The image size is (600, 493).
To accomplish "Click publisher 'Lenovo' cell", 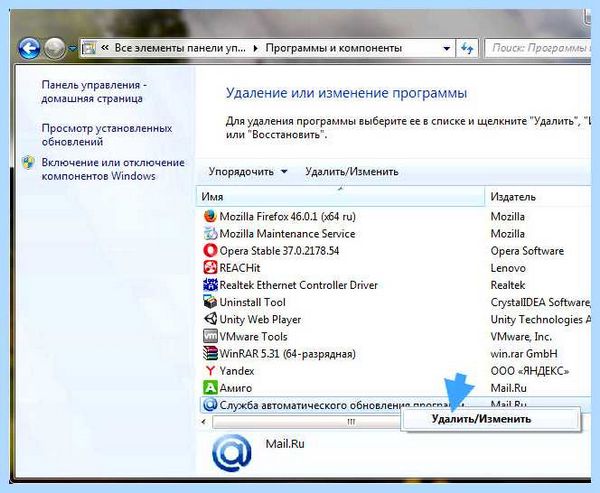I will click(x=508, y=268).
